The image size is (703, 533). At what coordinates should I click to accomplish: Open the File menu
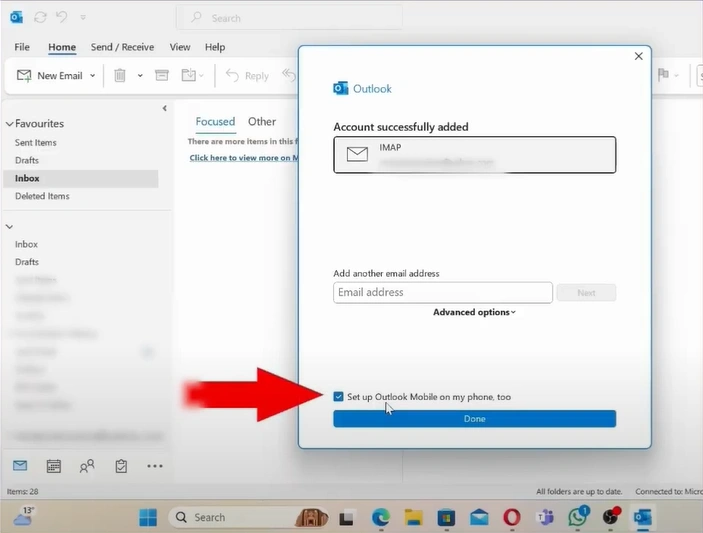pos(22,47)
